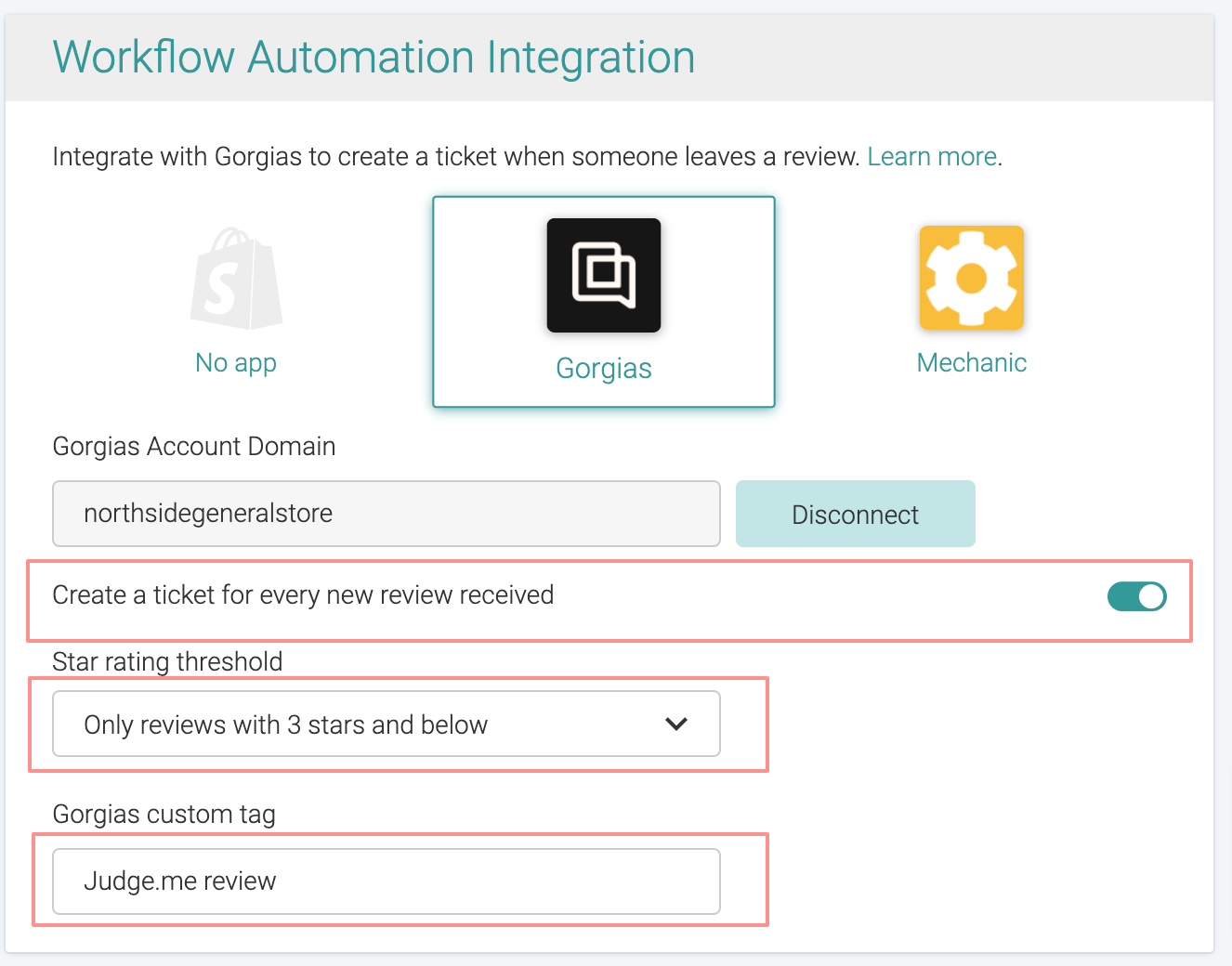Select the Shopify No app icon
The width and height of the screenshot is (1232, 966).
(x=236, y=278)
